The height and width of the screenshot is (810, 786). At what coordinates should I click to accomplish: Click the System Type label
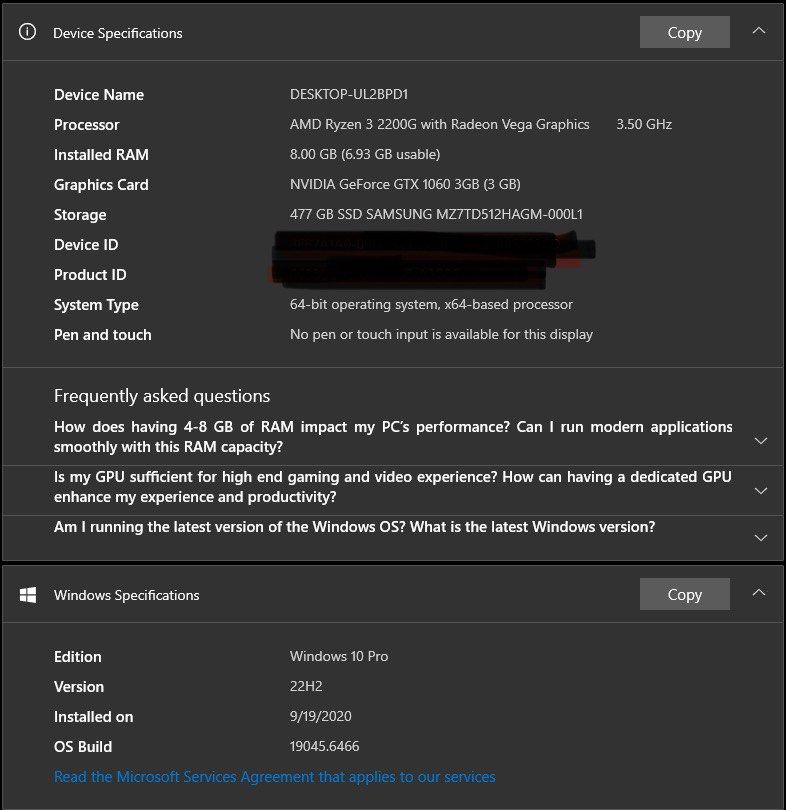(x=97, y=305)
